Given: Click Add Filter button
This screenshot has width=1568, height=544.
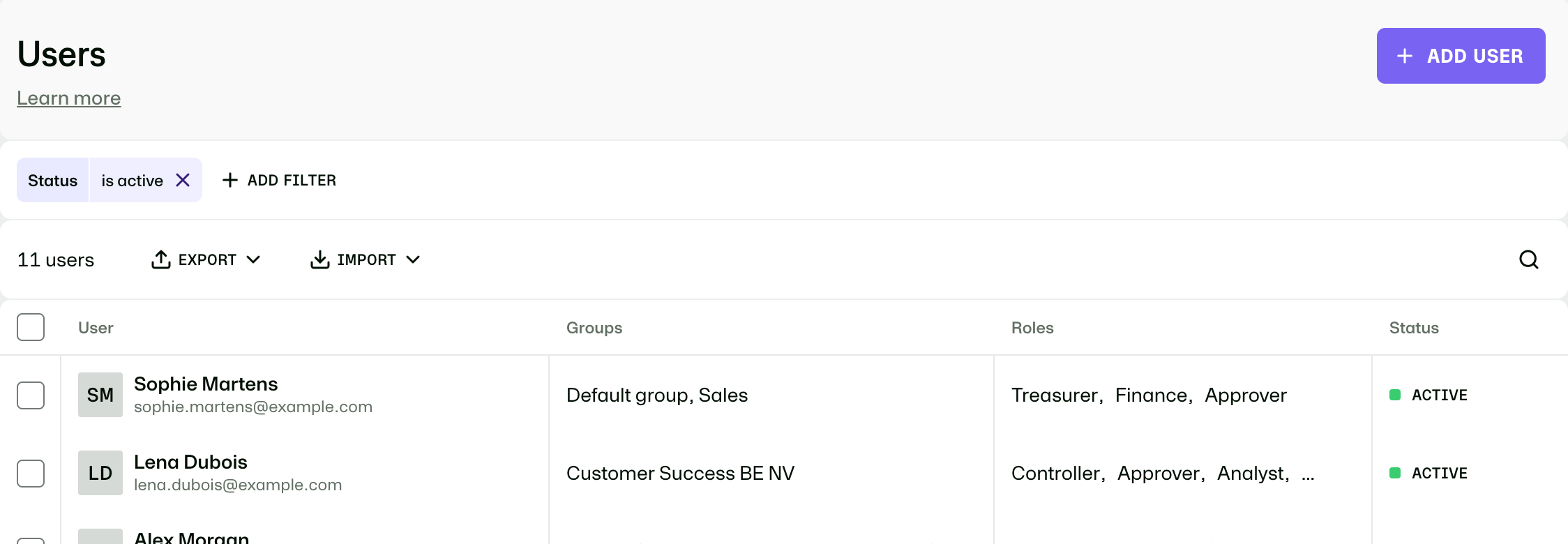Looking at the screenshot, I should tap(279, 180).
